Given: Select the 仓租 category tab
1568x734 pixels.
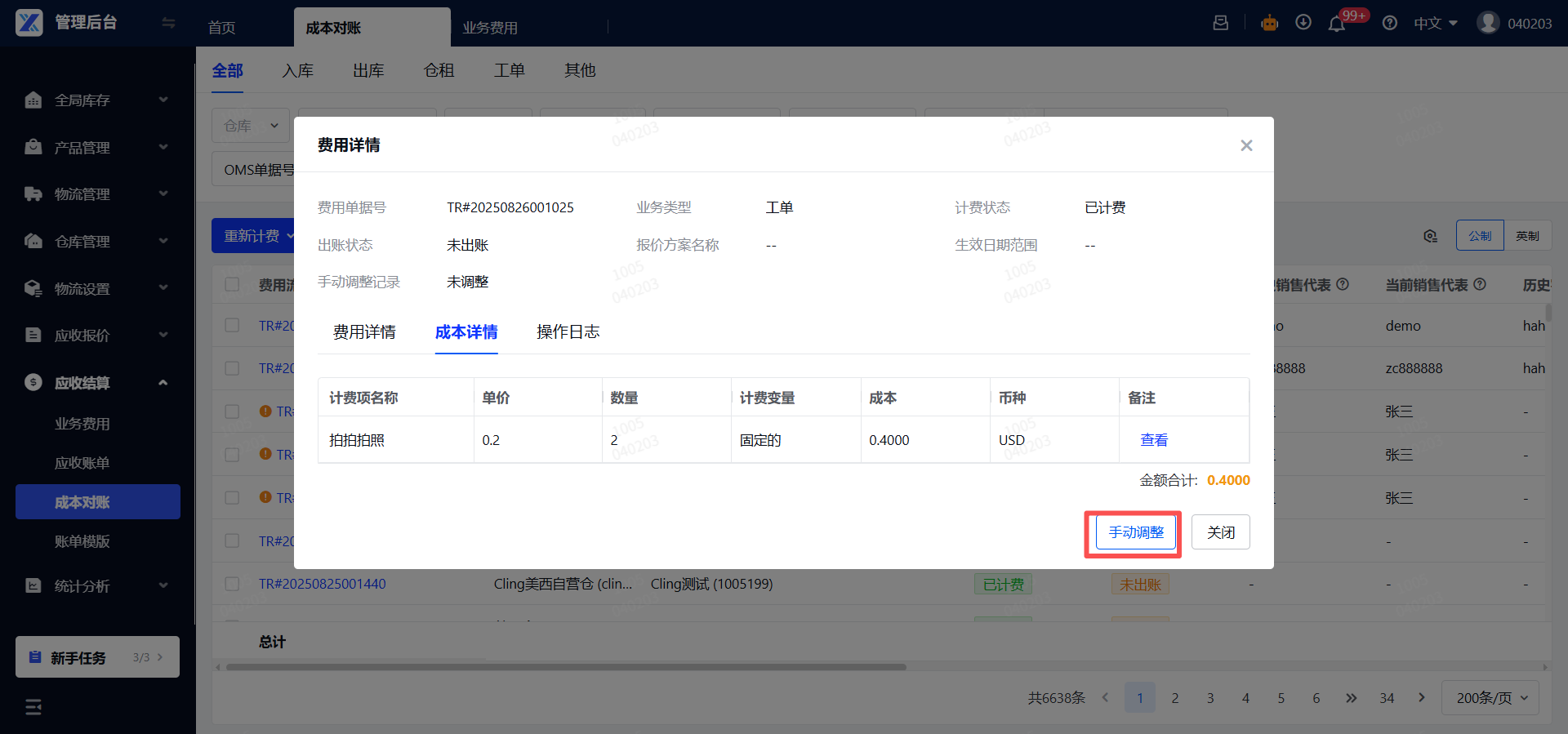Looking at the screenshot, I should (x=439, y=71).
